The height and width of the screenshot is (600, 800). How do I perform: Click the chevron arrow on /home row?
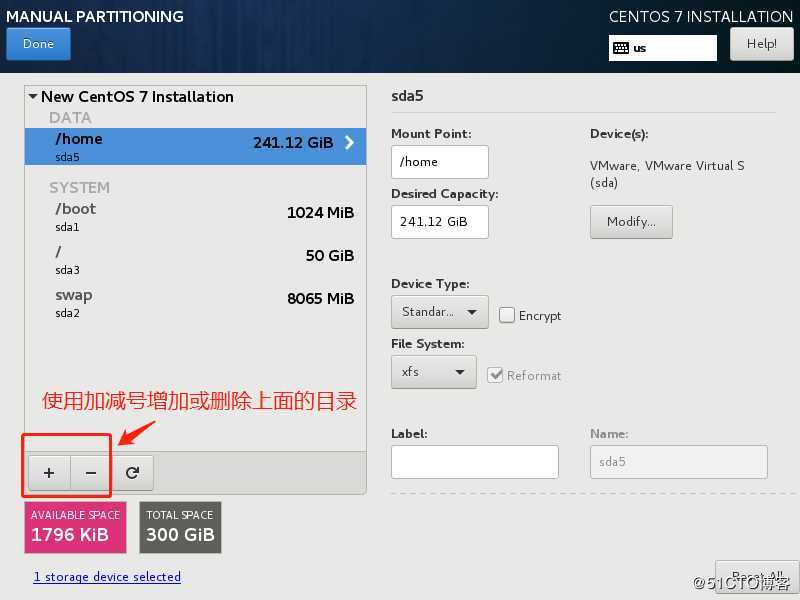pyautogui.click(x=349, y=142)
